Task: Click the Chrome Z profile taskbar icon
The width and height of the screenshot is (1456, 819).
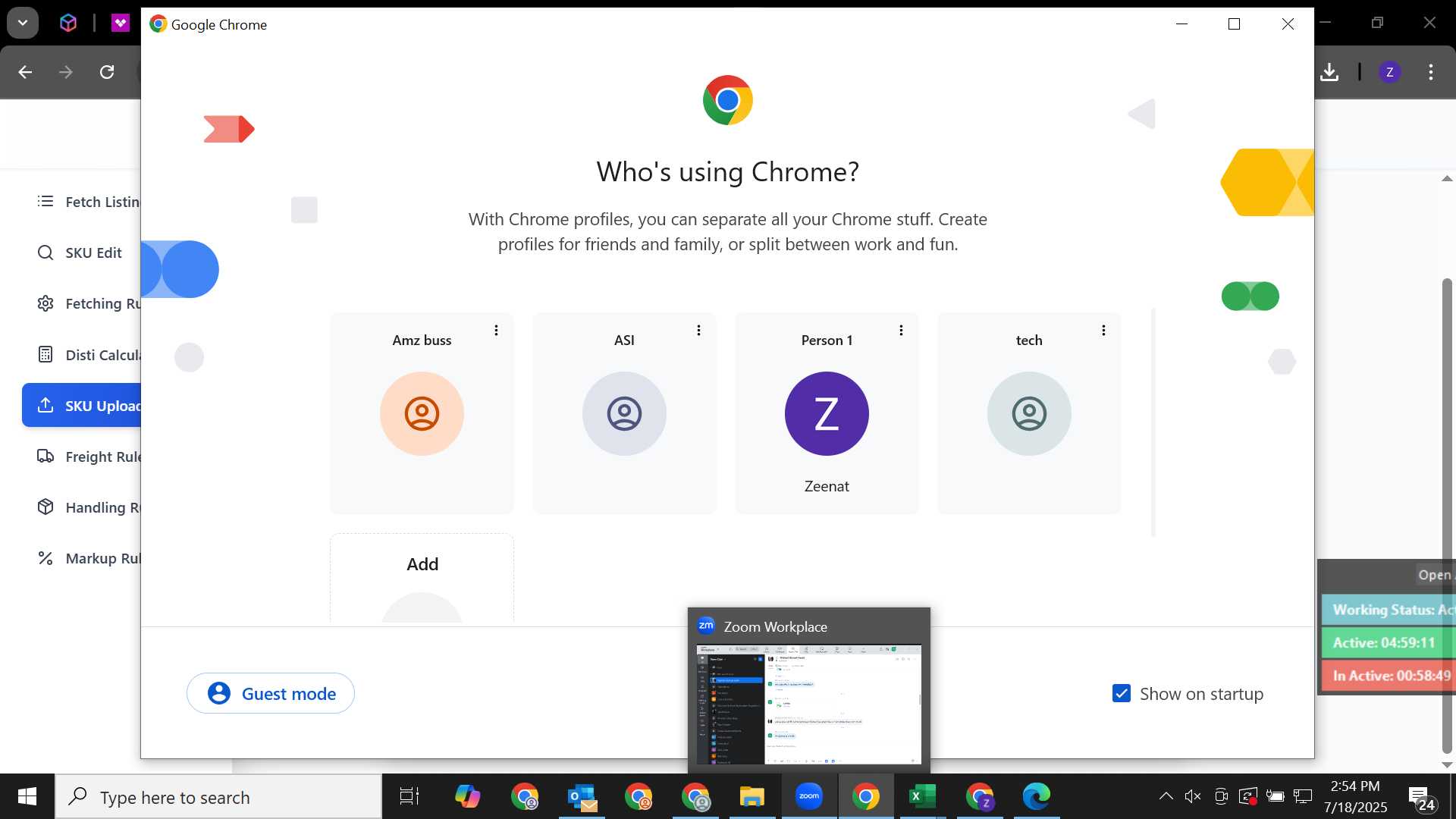Action: click(x=980, y=796)
